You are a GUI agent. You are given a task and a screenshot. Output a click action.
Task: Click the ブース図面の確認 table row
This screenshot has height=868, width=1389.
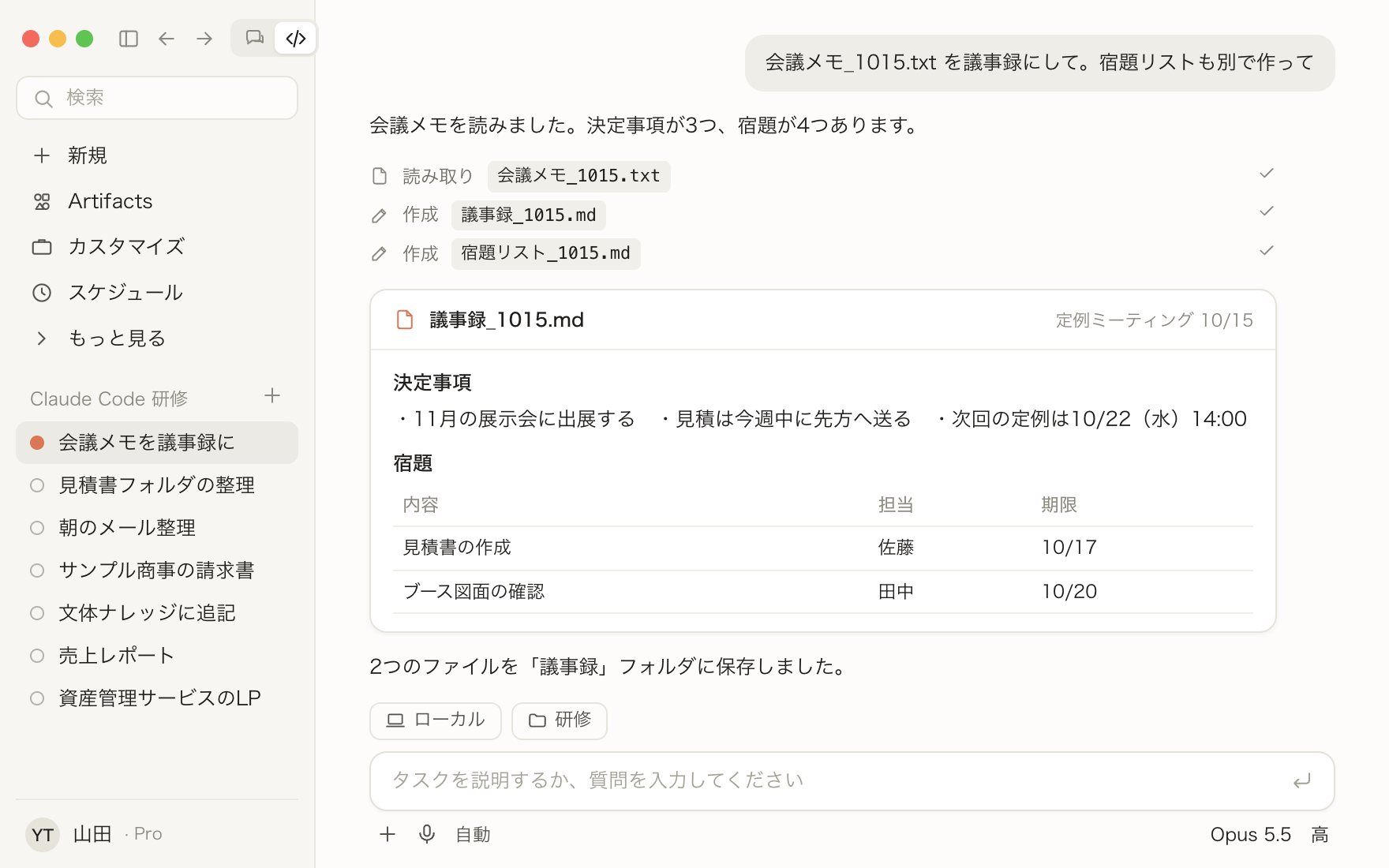(823, 592)
